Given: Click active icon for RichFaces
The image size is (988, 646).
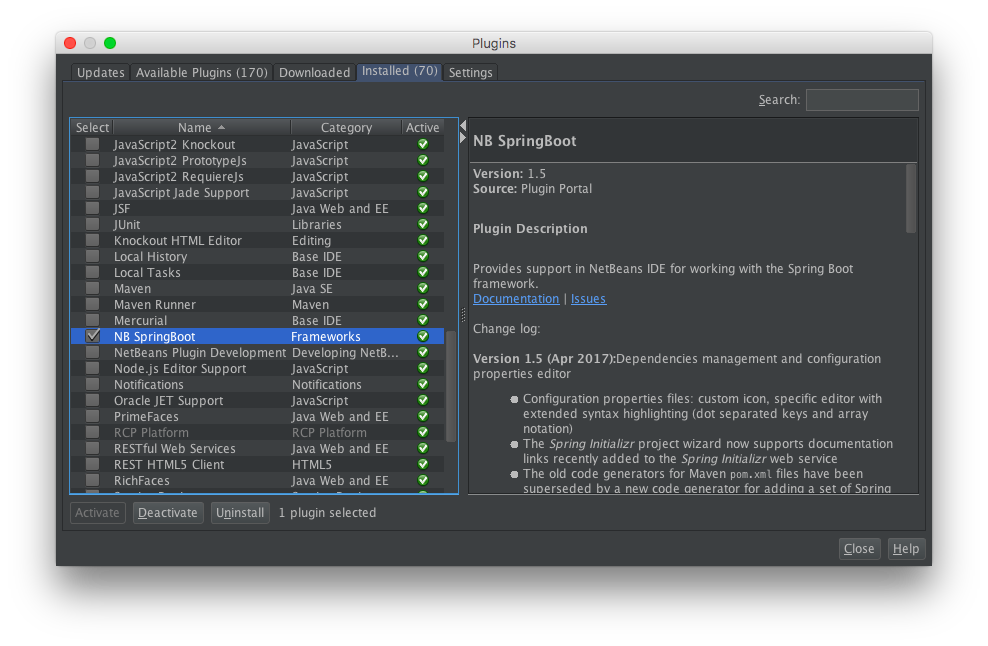Looking at the screenshot, I should 423,480.
